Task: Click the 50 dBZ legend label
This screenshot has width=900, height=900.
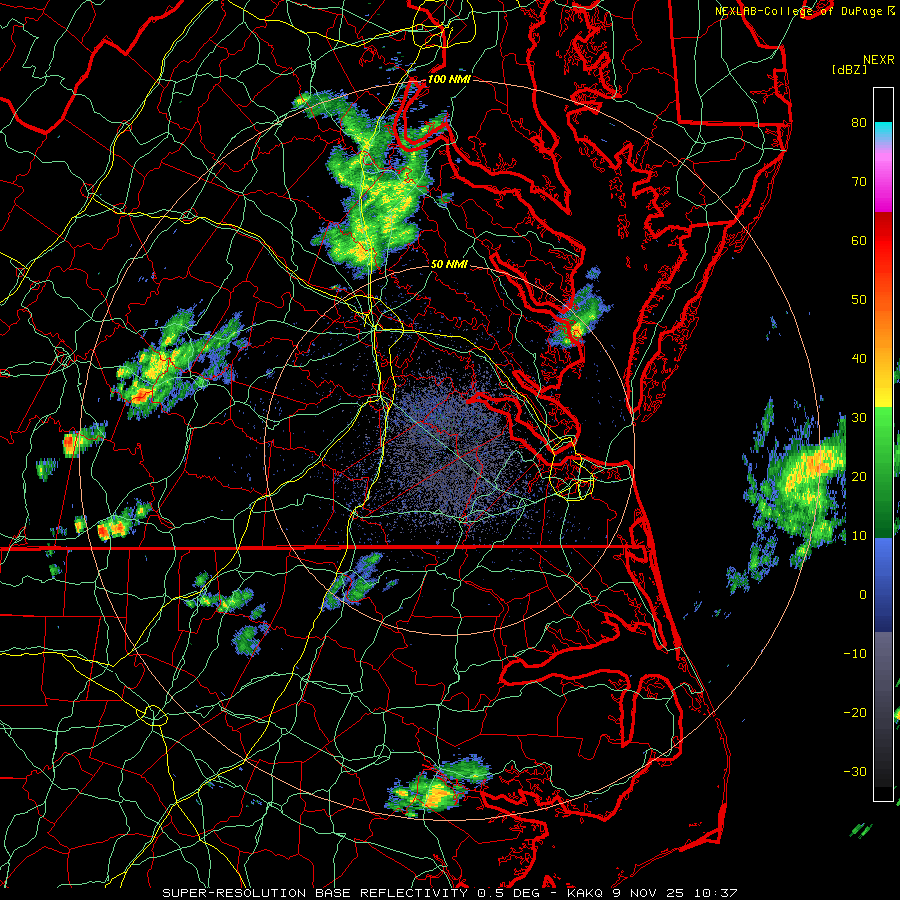Action: pos(859,300)
